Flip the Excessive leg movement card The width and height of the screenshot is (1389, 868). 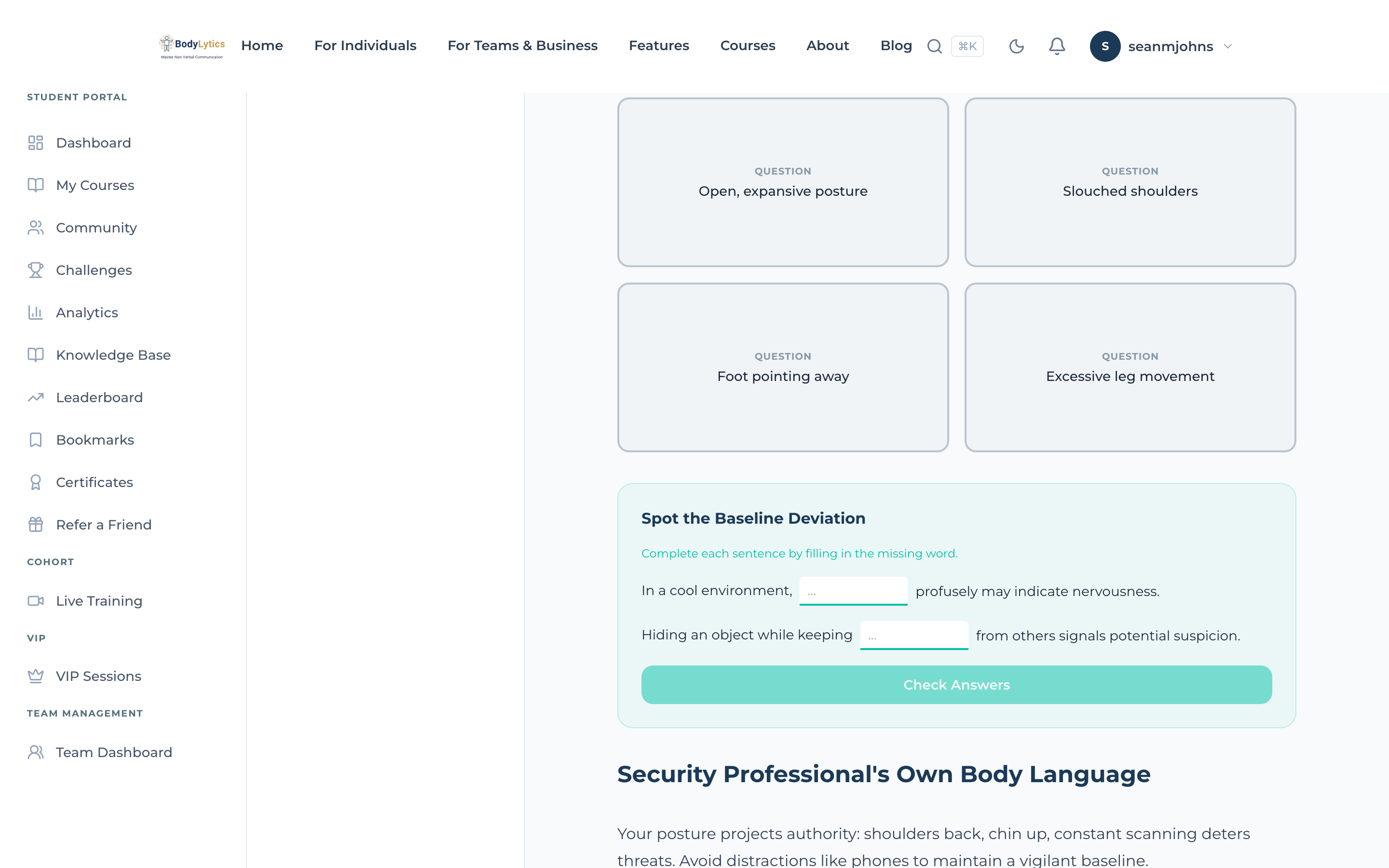click(1130, 367)
